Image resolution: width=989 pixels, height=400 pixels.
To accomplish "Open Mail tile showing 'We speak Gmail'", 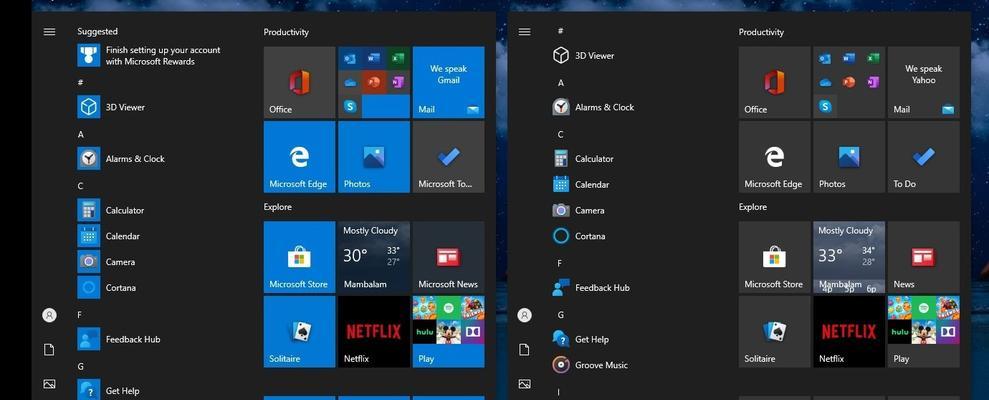I will 448,82.
